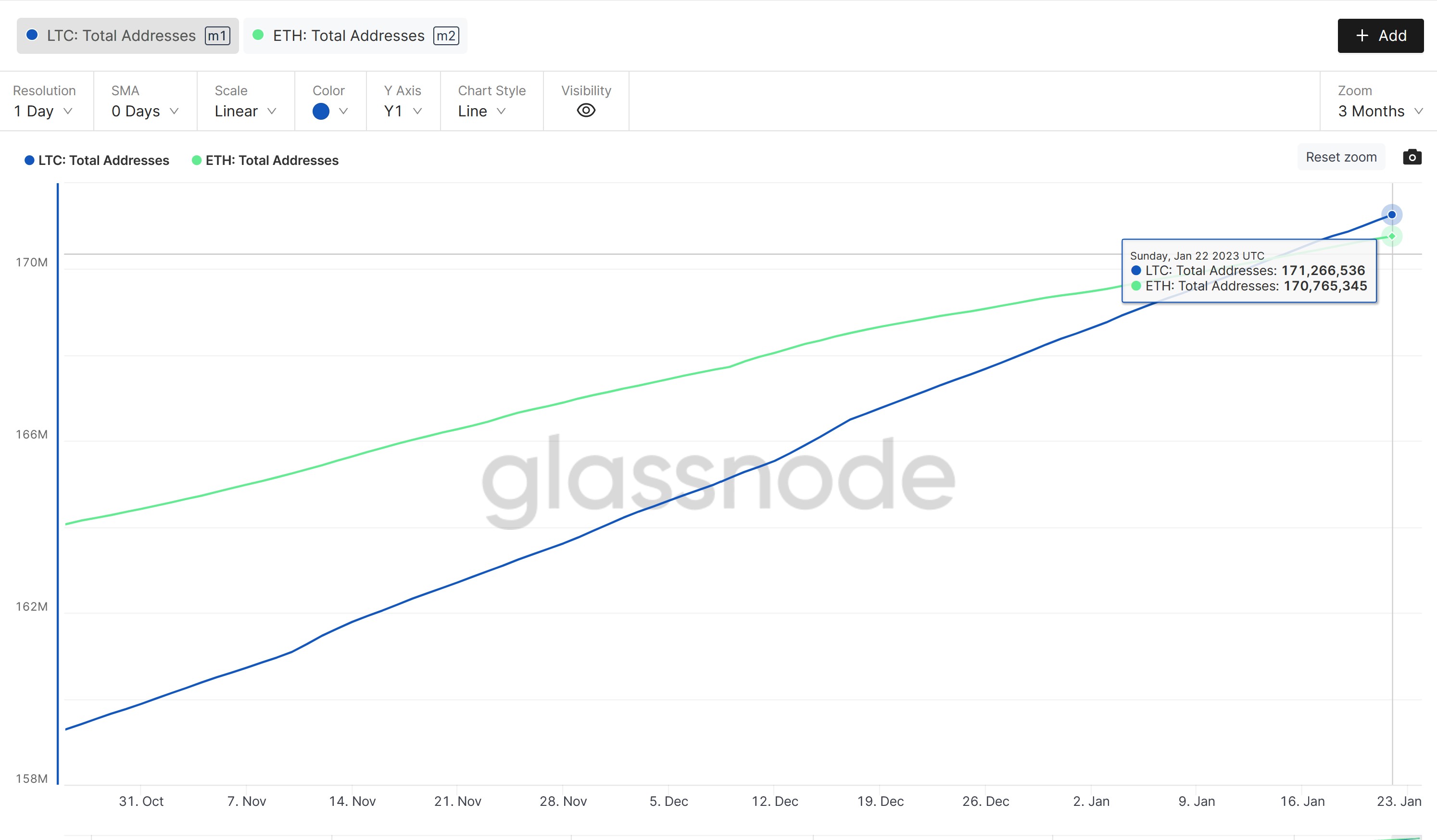Select the LTC metric m1 tab
This screenshot has width=1437, height=840.
pos(124,35)
